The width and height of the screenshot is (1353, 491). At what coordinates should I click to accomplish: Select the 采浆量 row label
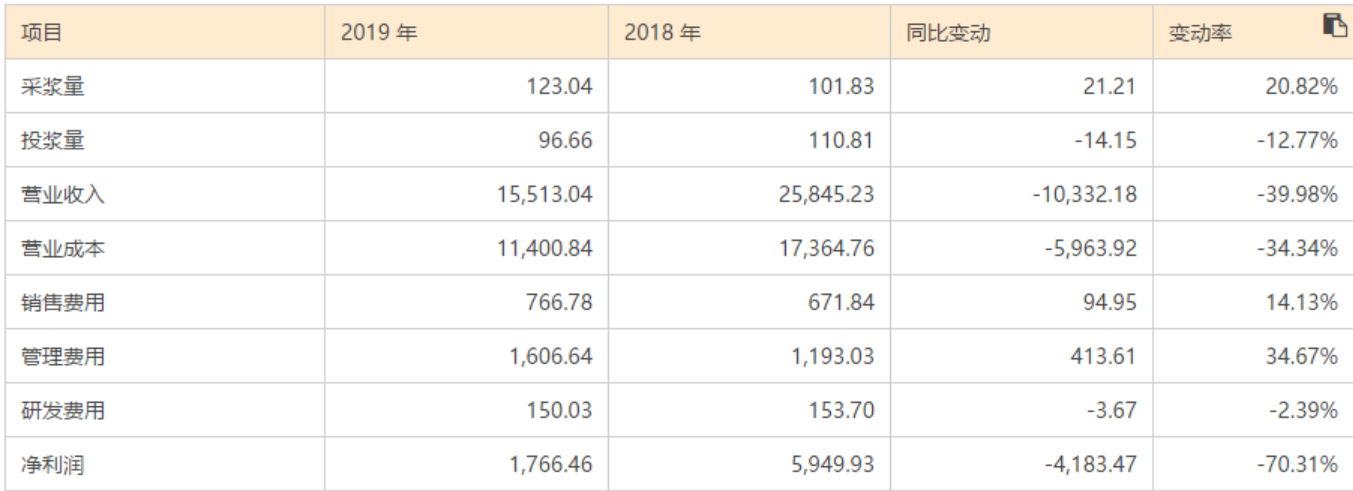coord(53,87)
